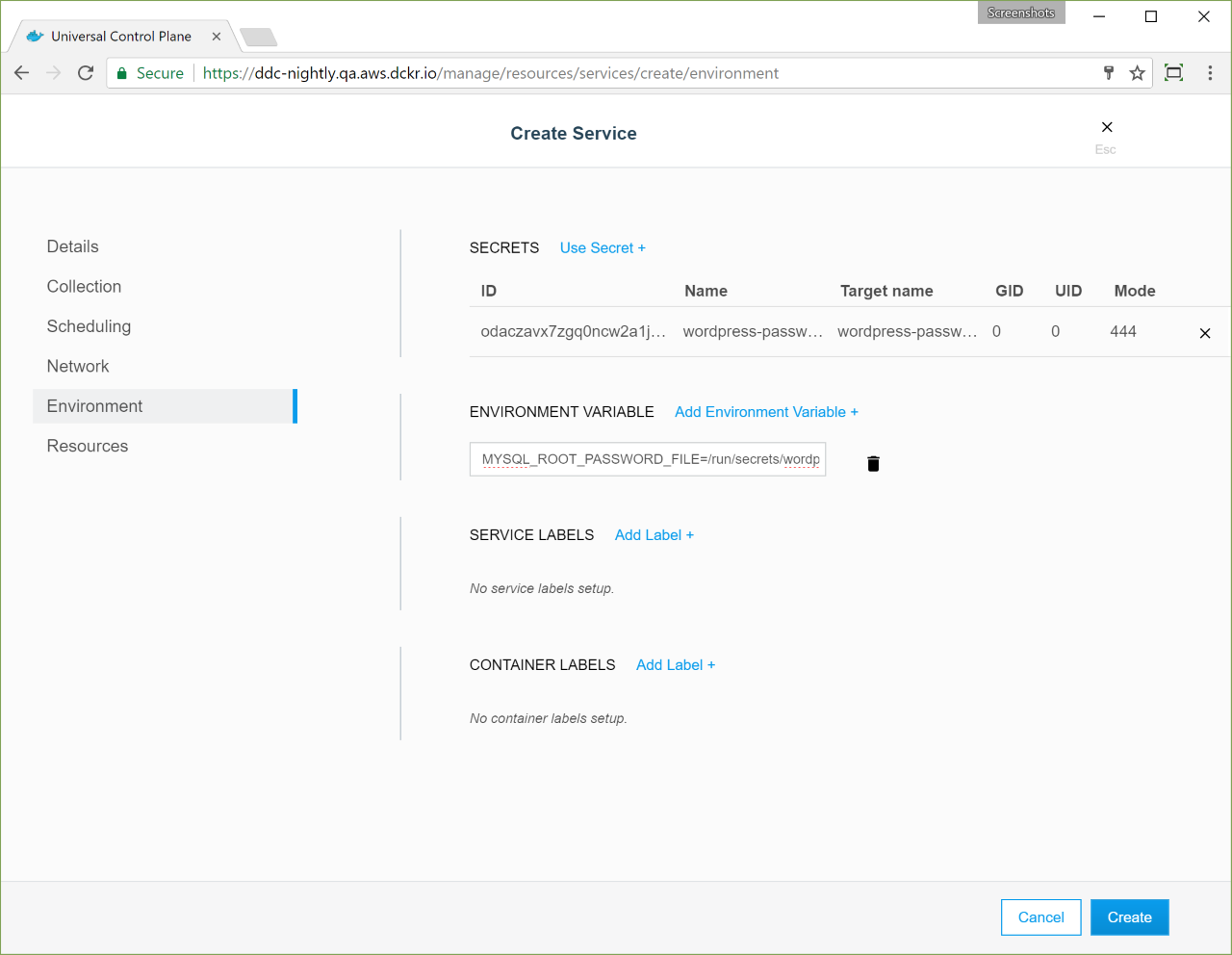Reload the page with refresh icon

coord(86,73)
